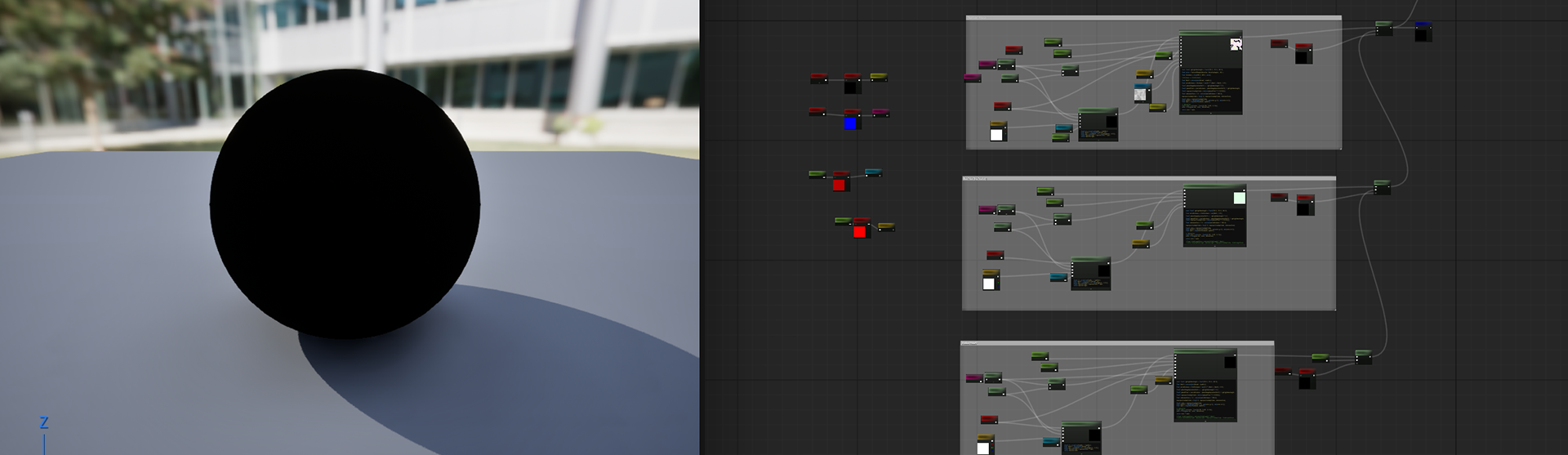Select black constant node right of middle comment

1305,205
